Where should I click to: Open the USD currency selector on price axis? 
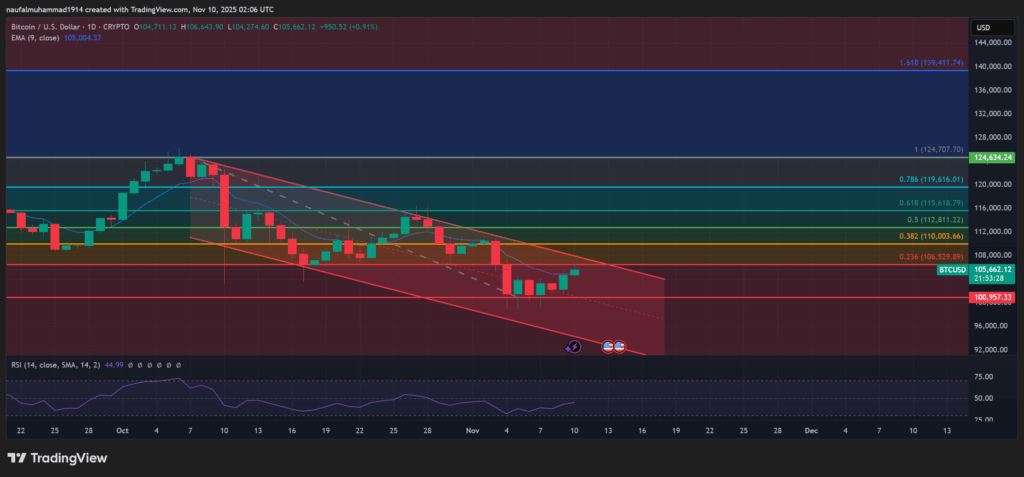[x=982, y=27]
